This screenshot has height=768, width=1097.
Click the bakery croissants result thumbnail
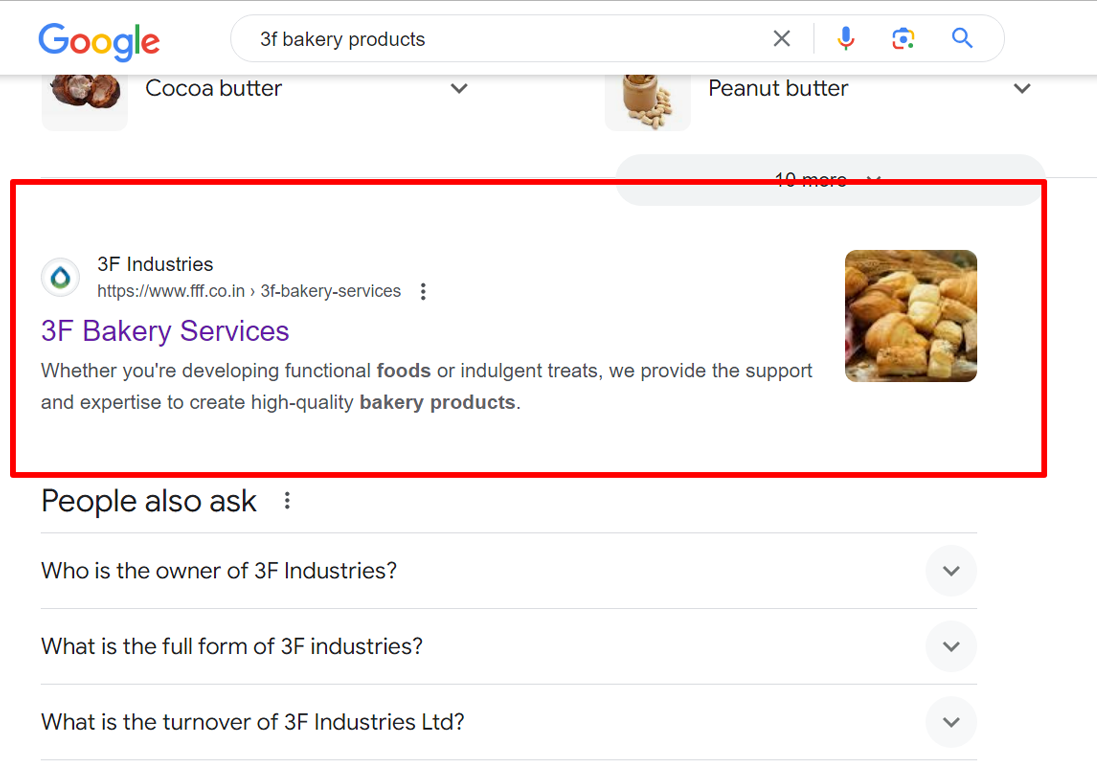coord(911,315)
